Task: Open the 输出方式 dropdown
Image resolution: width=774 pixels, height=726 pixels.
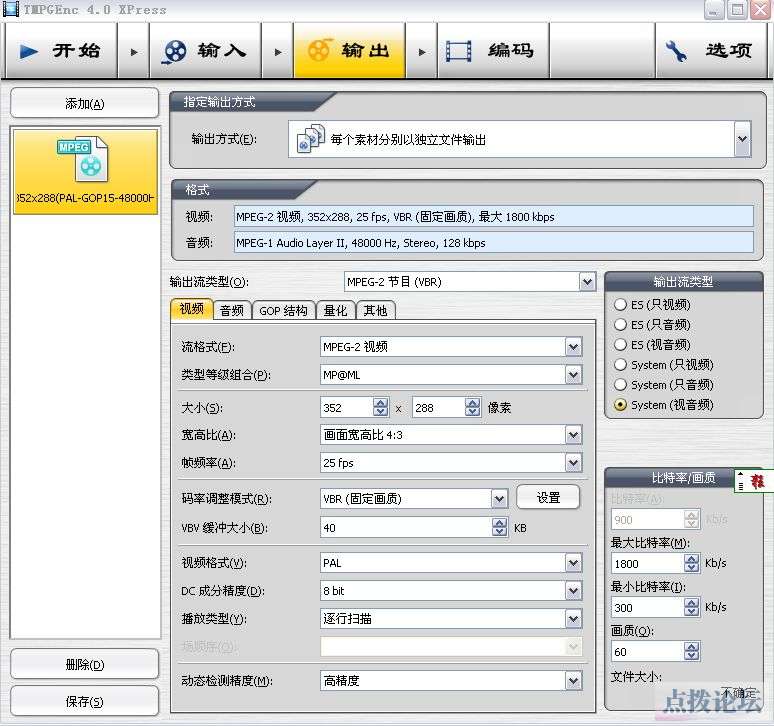Action: point(742,139)
